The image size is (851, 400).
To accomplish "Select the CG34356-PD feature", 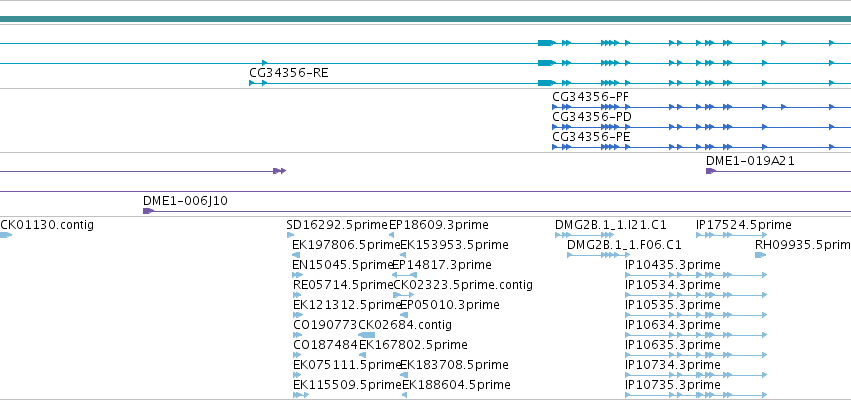I will coord(701,127).
